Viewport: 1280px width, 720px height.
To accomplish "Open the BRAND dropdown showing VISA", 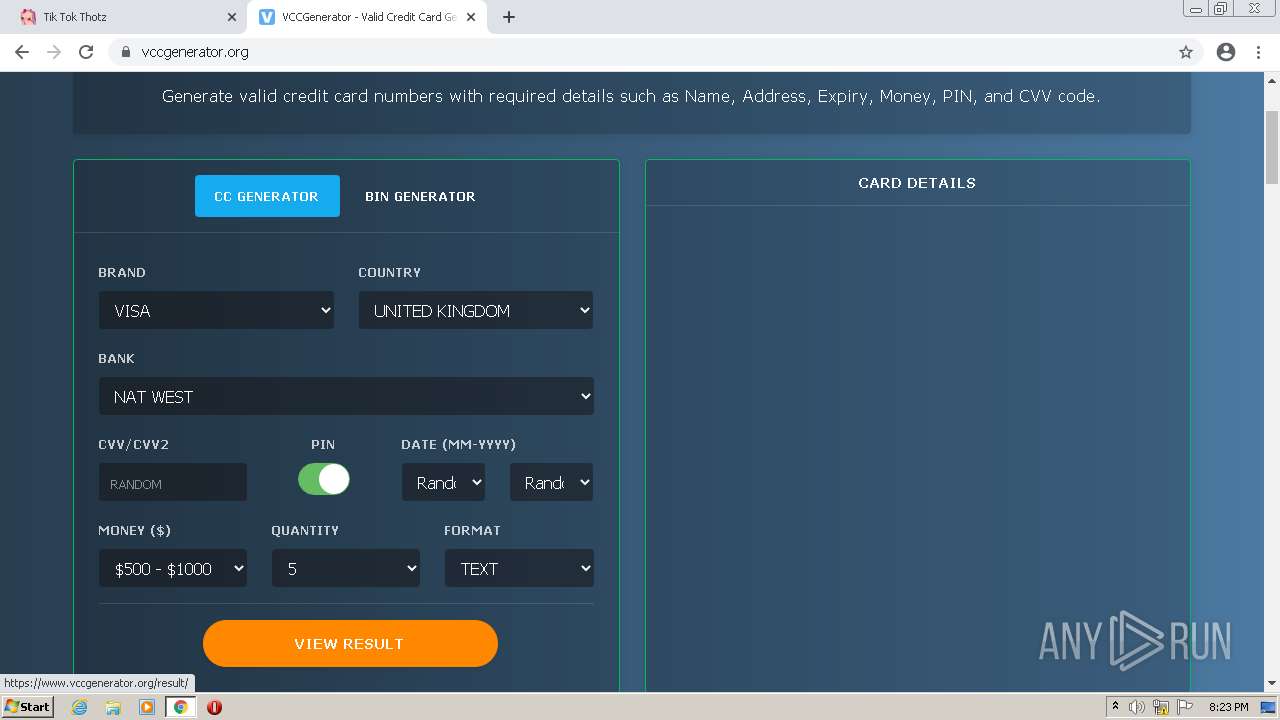I will 216,311.
